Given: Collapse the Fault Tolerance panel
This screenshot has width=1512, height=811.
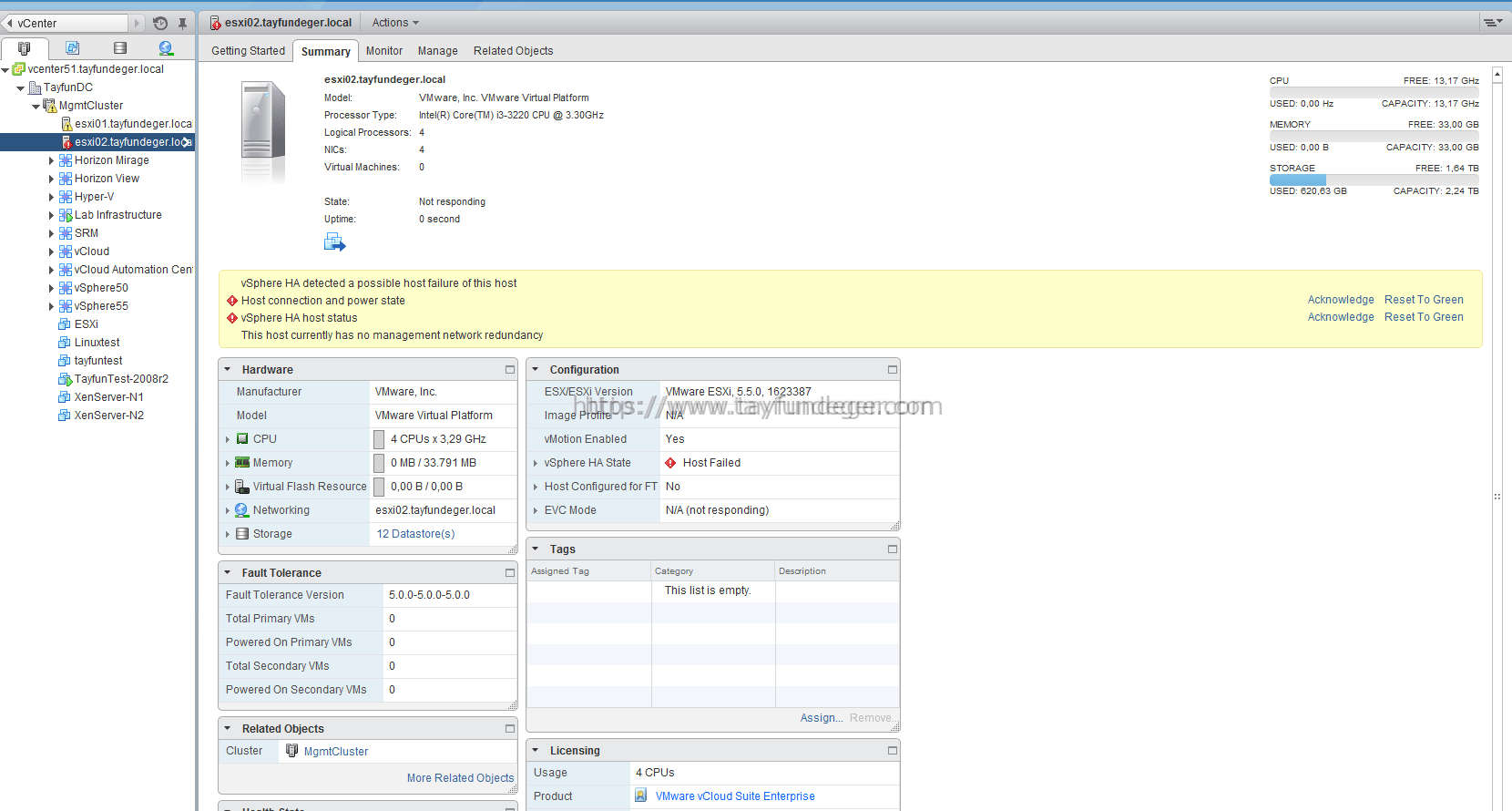Looking at the screenshot, I should [x=228, y=572].
